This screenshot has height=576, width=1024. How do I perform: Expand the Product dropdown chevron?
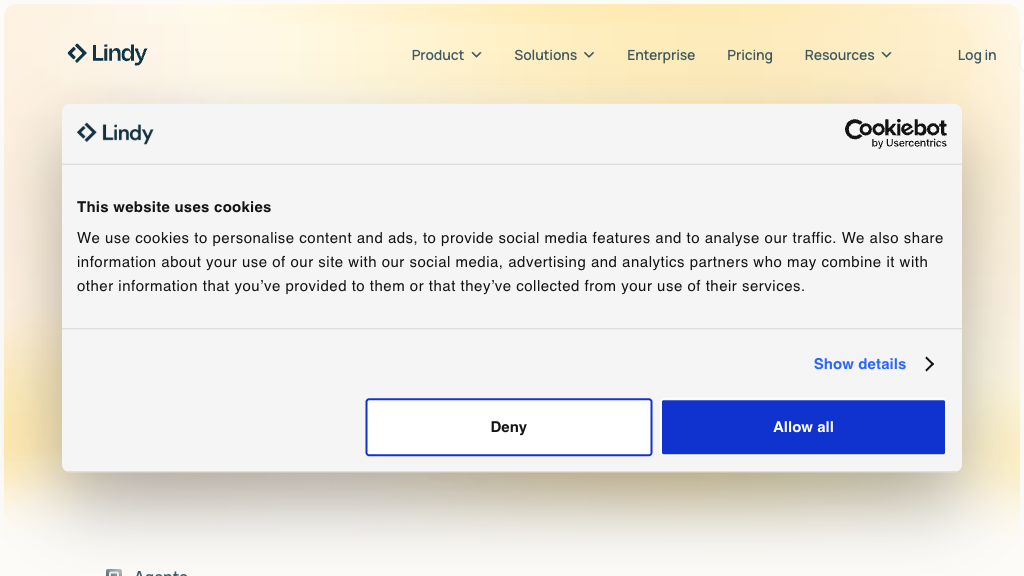tap(477, 55)
